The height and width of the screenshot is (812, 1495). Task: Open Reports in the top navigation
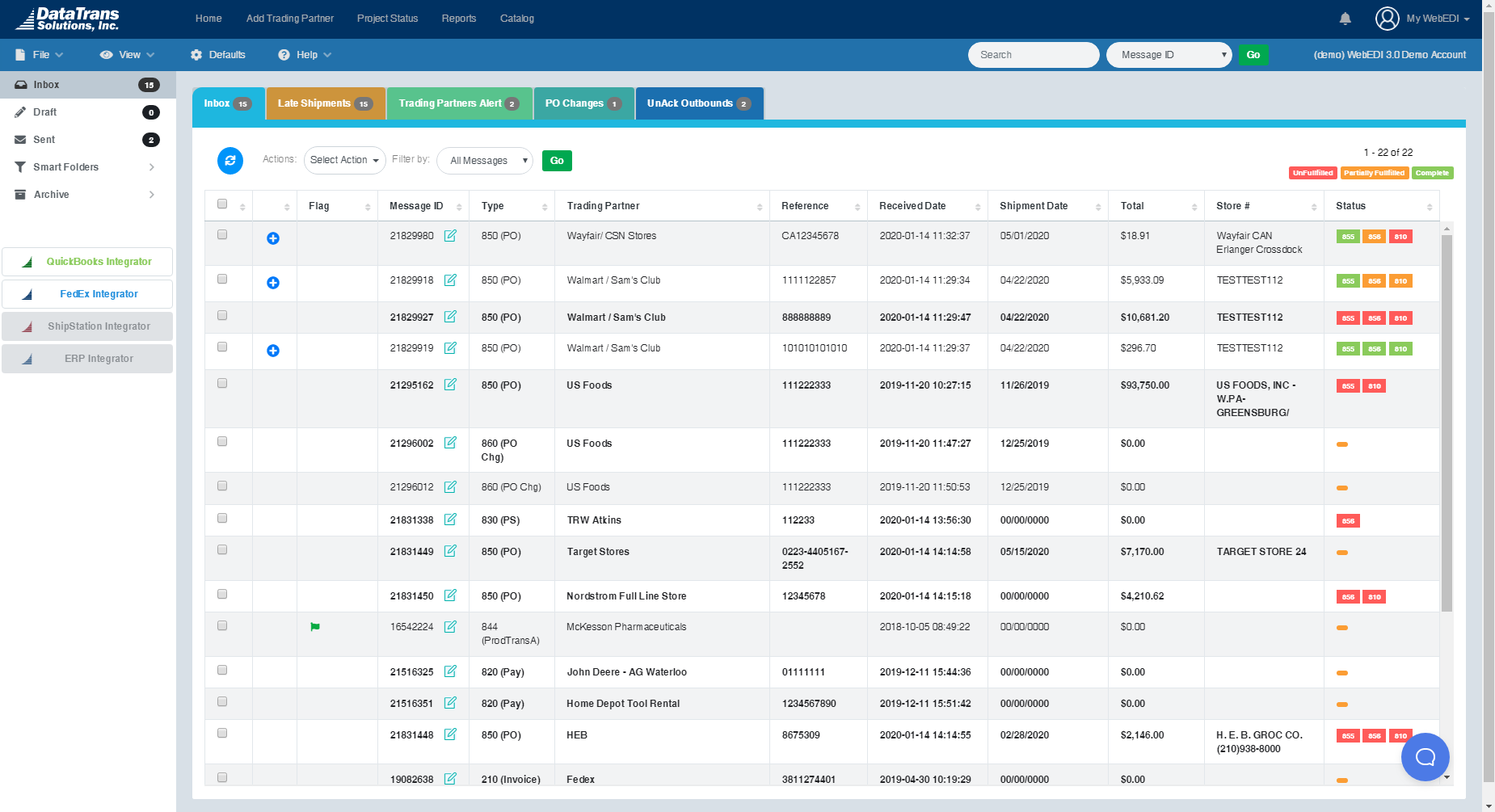point(459,19)
